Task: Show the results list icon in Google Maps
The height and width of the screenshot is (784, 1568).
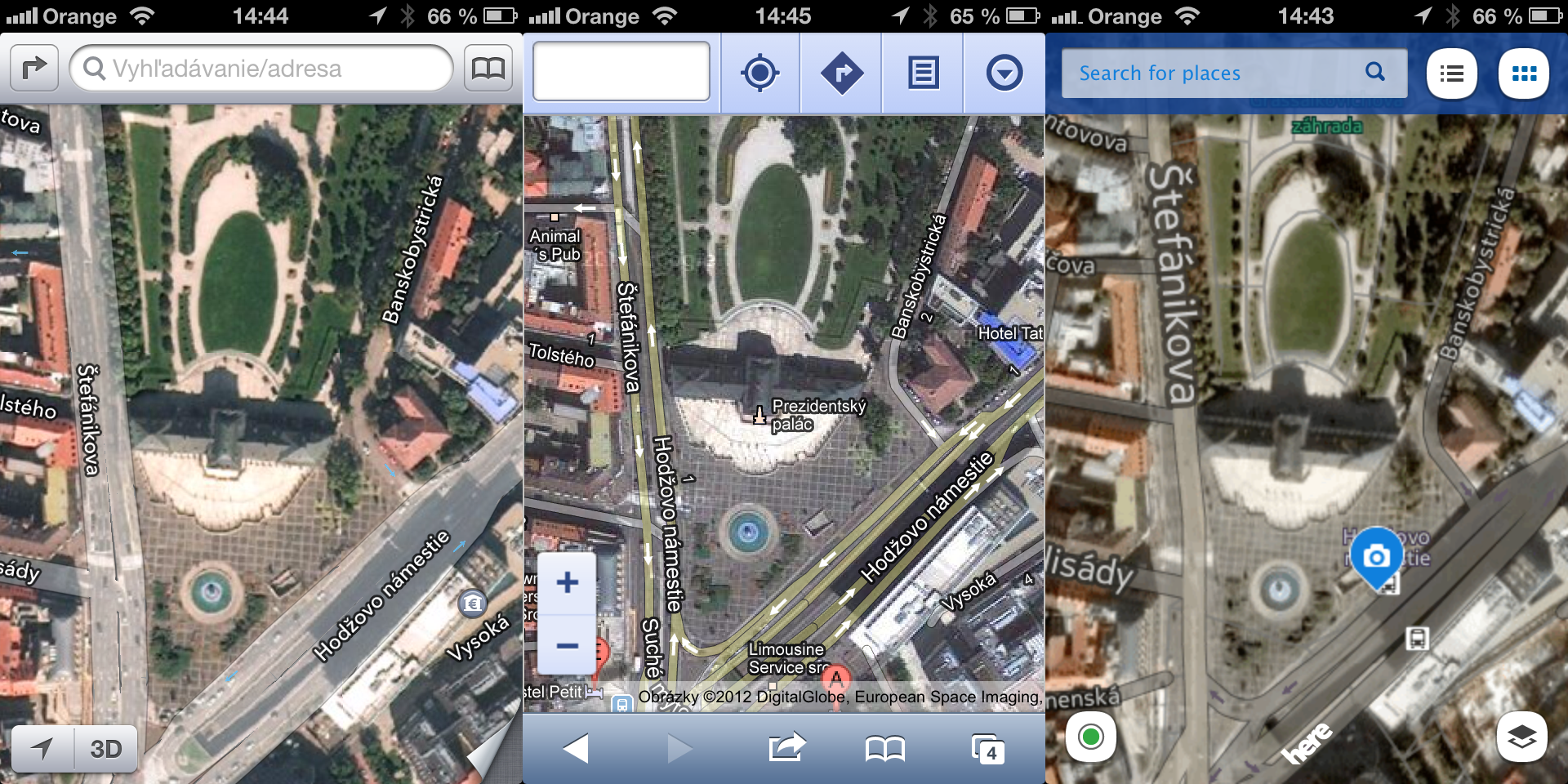Action: (923, 73)
